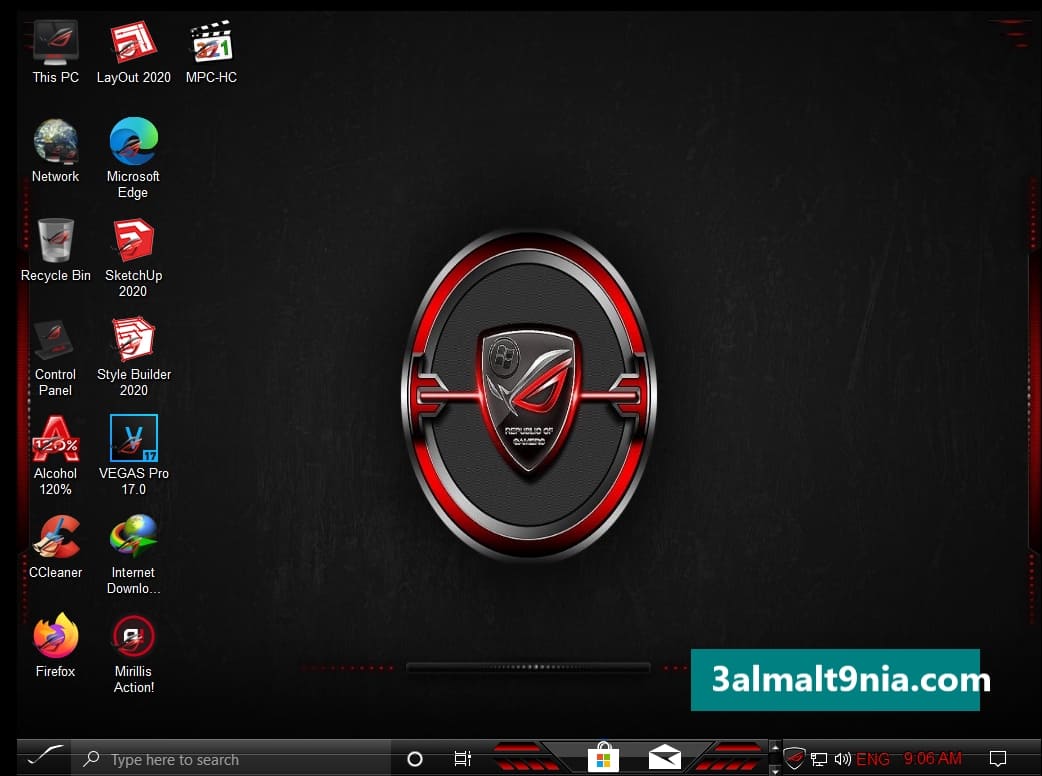This screenshot has height=776, width=1042.
Task: Open Mirillis Action! recorder icon
Action: 133,653
